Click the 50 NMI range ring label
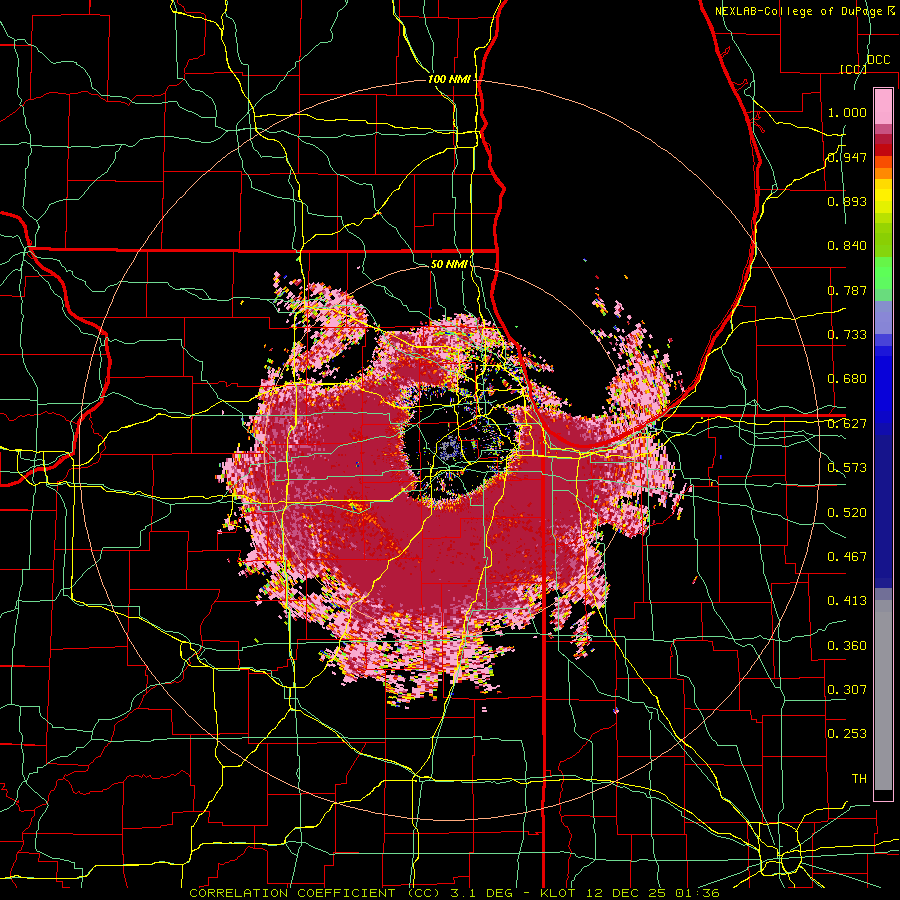Screen dimensions: 900x900 pyautogui.click(x=449, y=264)
